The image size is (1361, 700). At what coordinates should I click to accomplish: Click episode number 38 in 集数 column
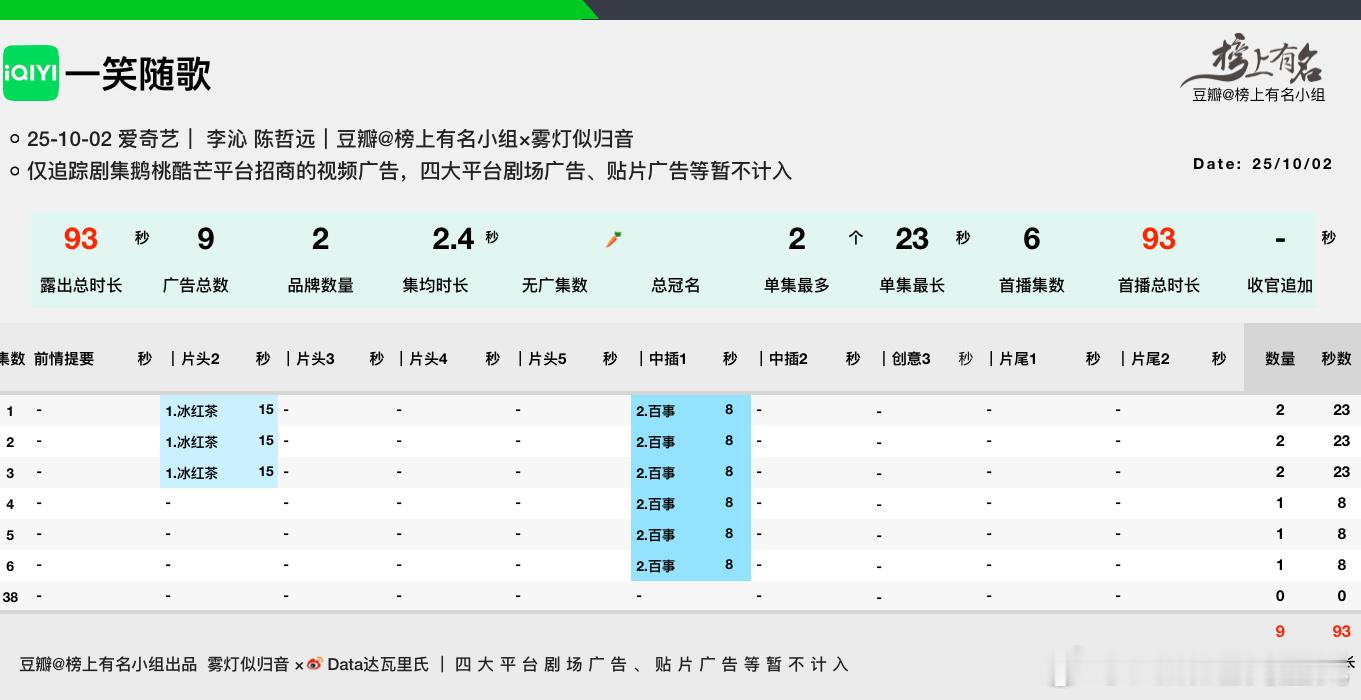point(10,597)
